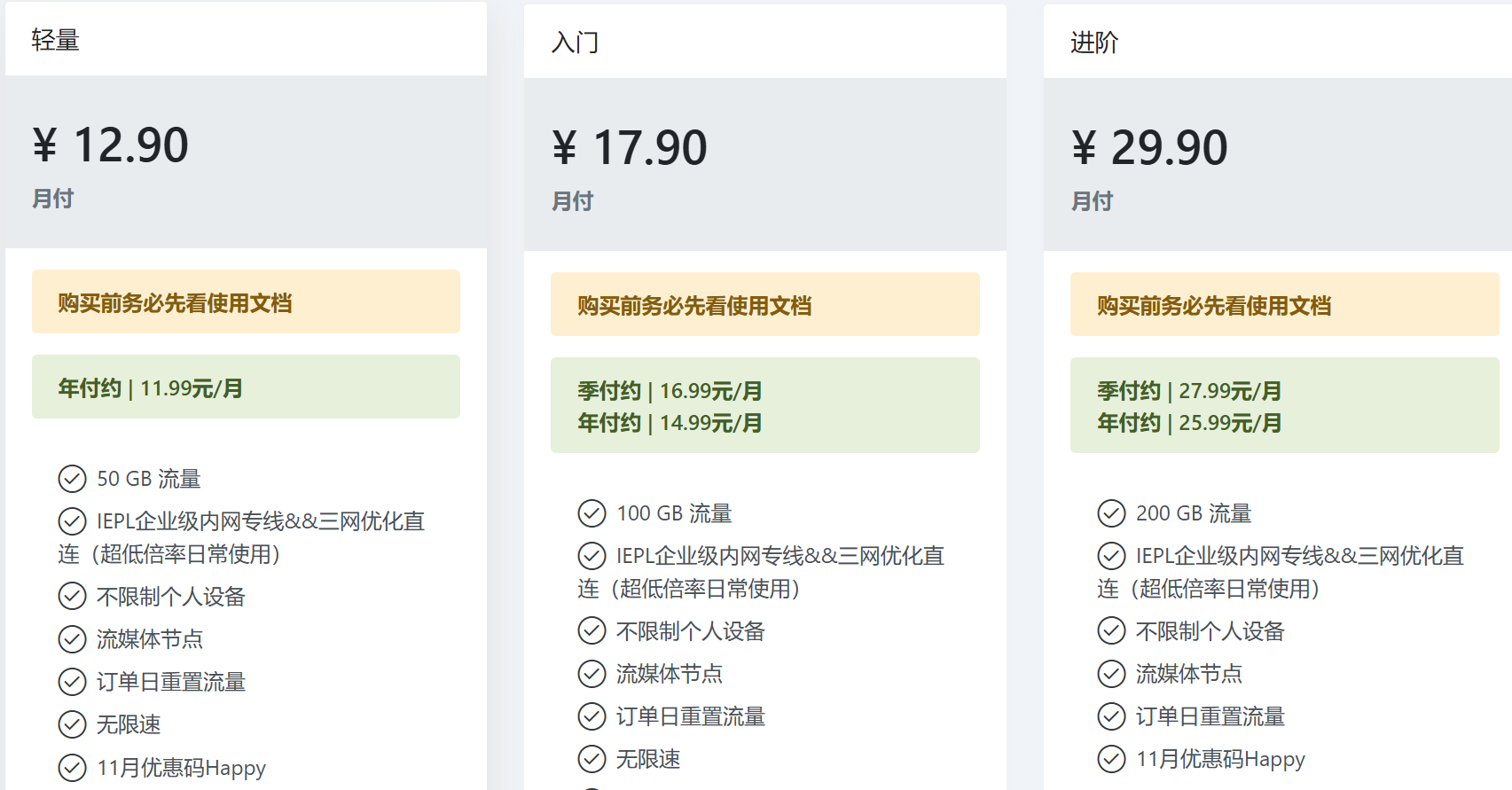Click check icon next to 进阶 plan's 订单日重置流量
1512x790 pixels.
[x=1111, y=716]
